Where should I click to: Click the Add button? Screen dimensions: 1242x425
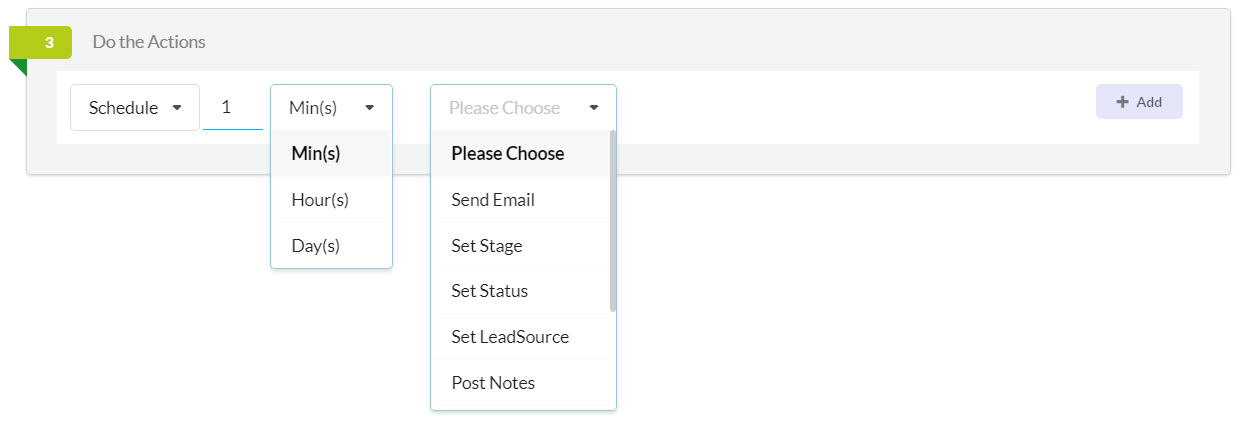pos(1139,102)
